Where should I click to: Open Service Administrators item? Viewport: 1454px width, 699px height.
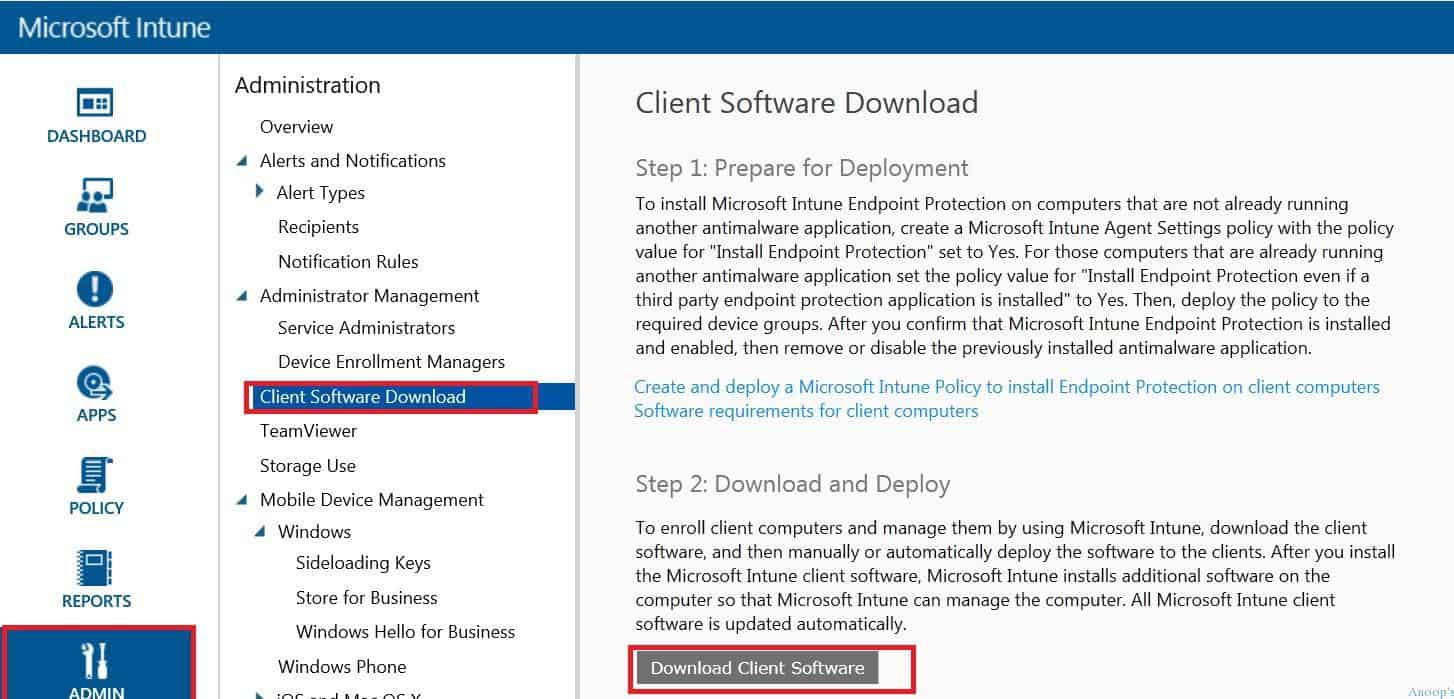pyautogui.click(x=366, y=328)
